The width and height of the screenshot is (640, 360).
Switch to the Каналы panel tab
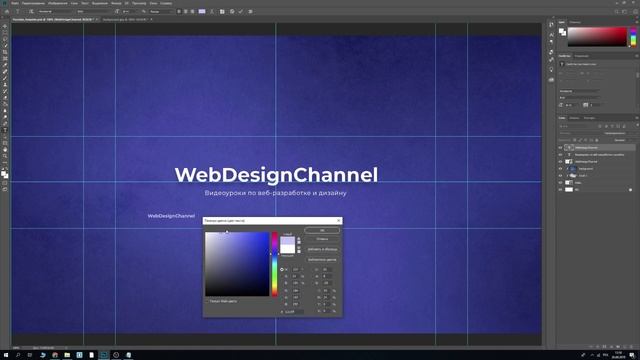click(574, 118)
